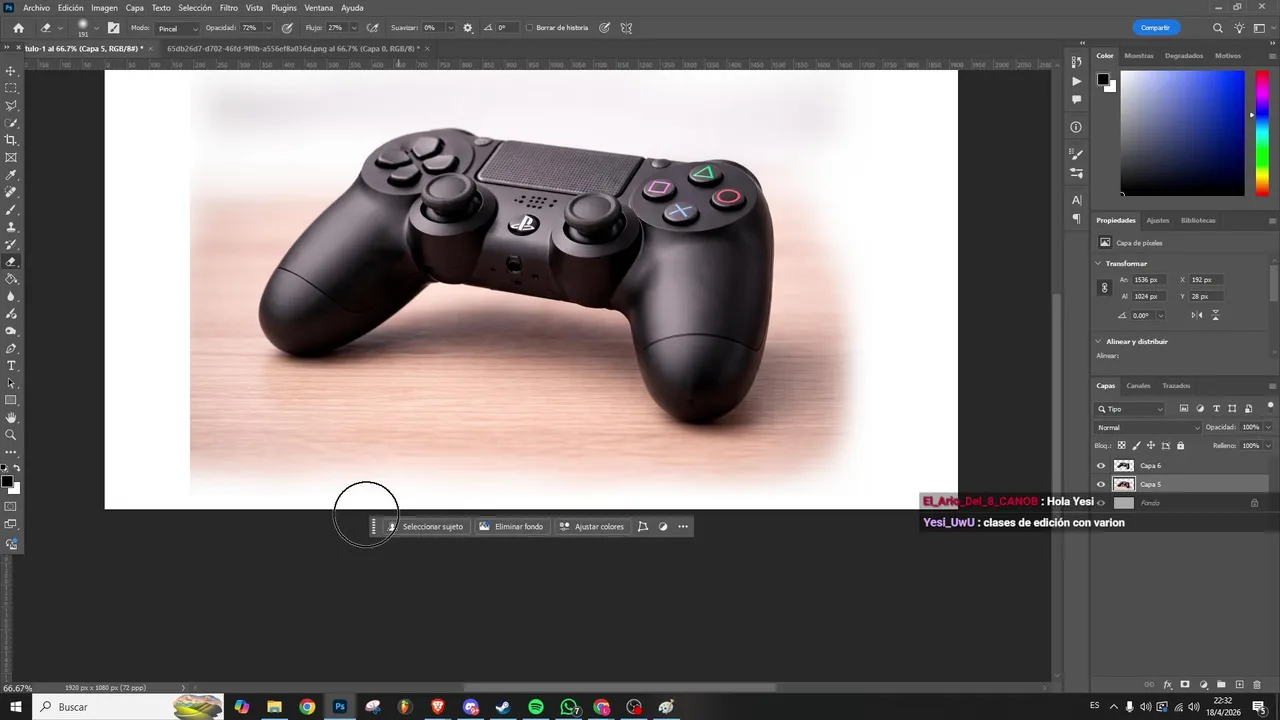Open the Modo Pincel dropdown
Screen dimensions: 1280x720
coord(178,28)
